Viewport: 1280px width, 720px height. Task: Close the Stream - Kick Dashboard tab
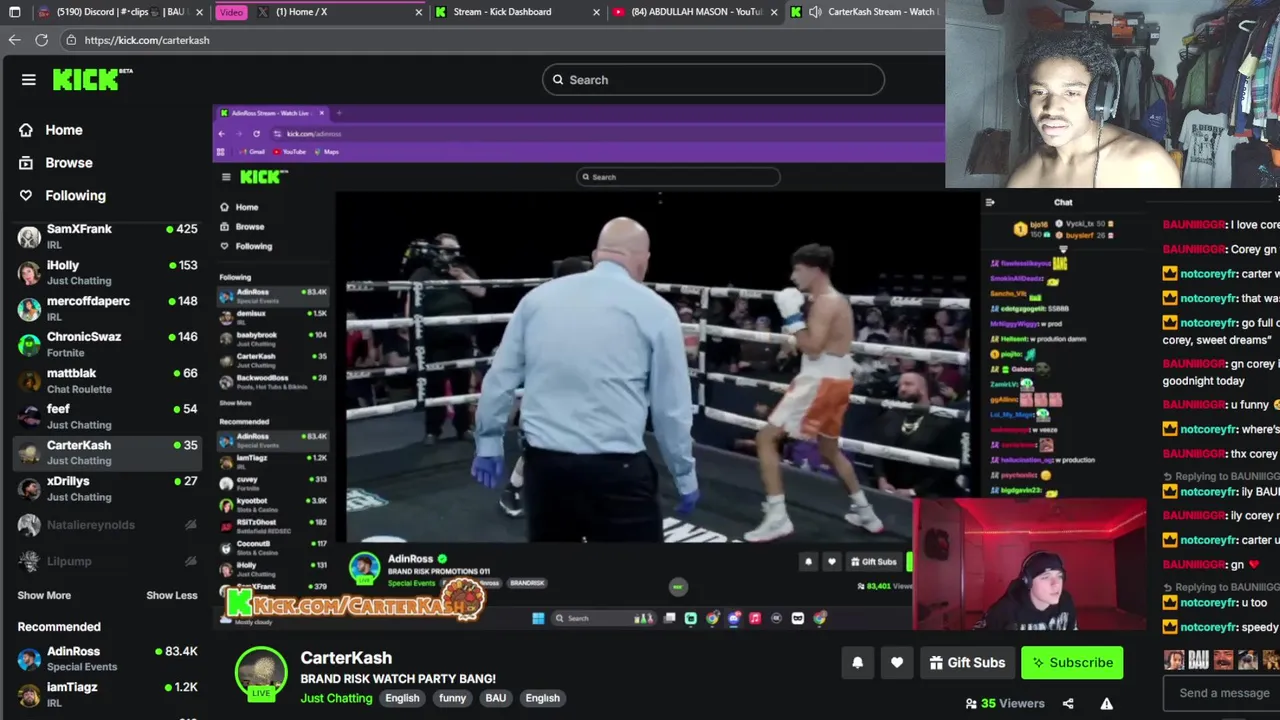596,12
